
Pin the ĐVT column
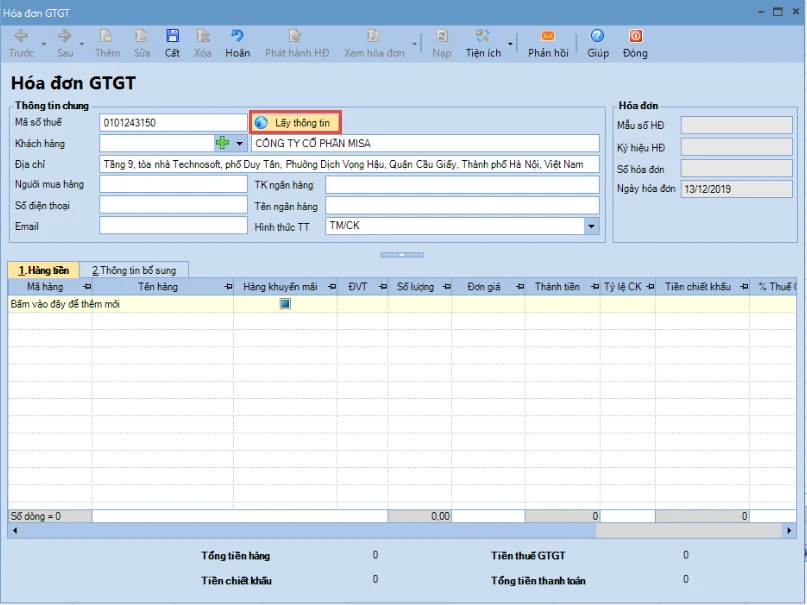pos(382,287)
